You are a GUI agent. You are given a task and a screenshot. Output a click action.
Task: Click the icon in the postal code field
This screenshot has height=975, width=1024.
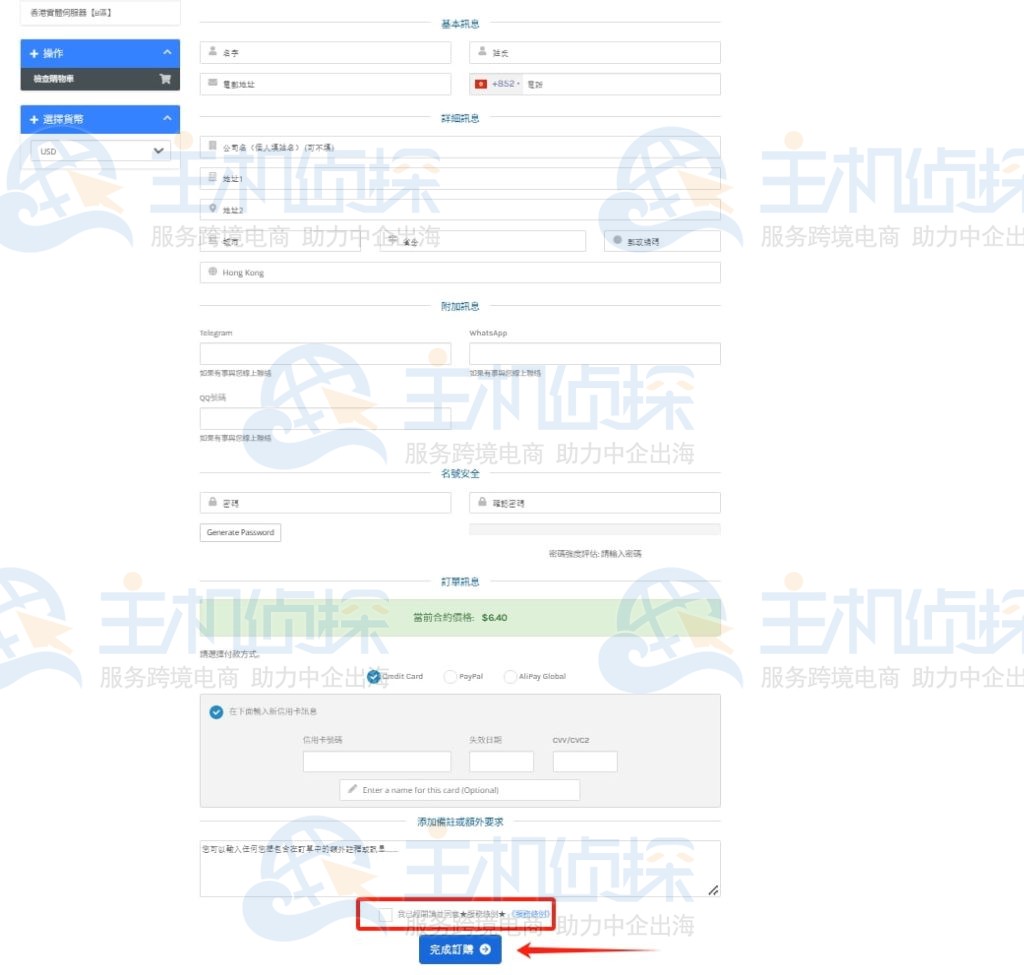point(617,240)
